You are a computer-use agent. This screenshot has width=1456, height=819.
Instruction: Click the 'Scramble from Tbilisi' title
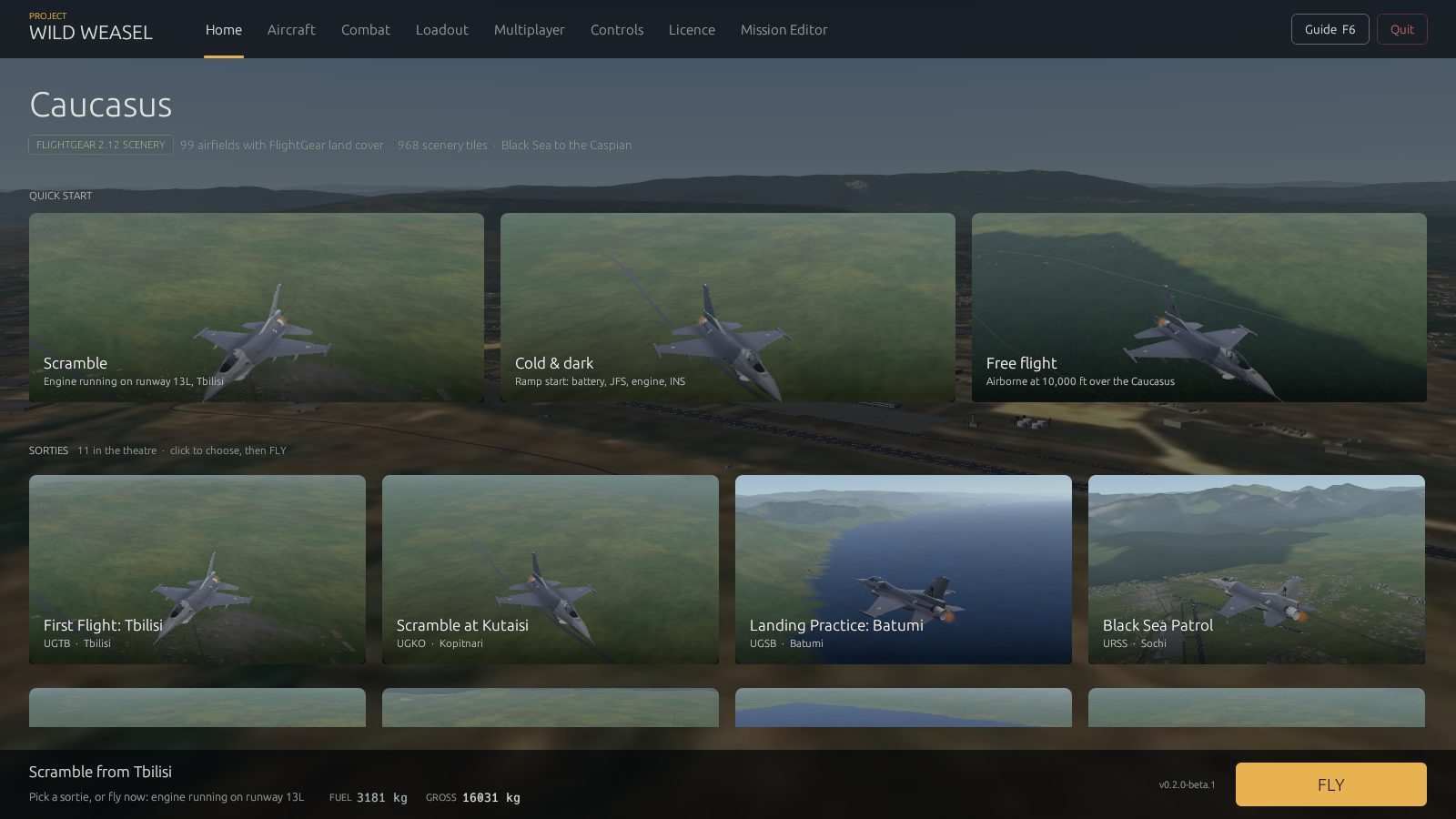point(100,772)
